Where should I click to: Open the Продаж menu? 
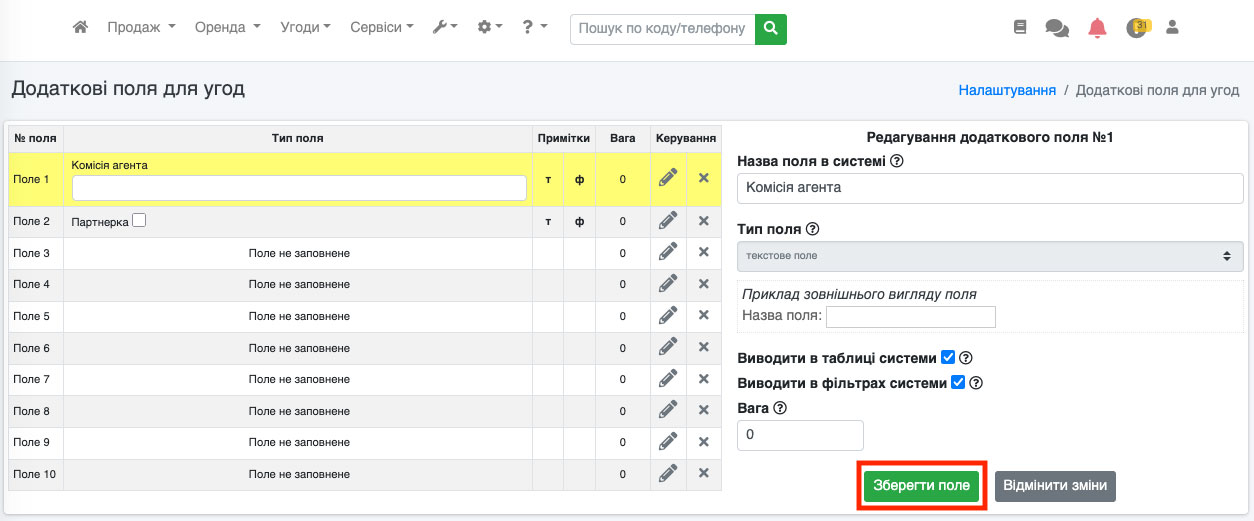click(141, 28)
